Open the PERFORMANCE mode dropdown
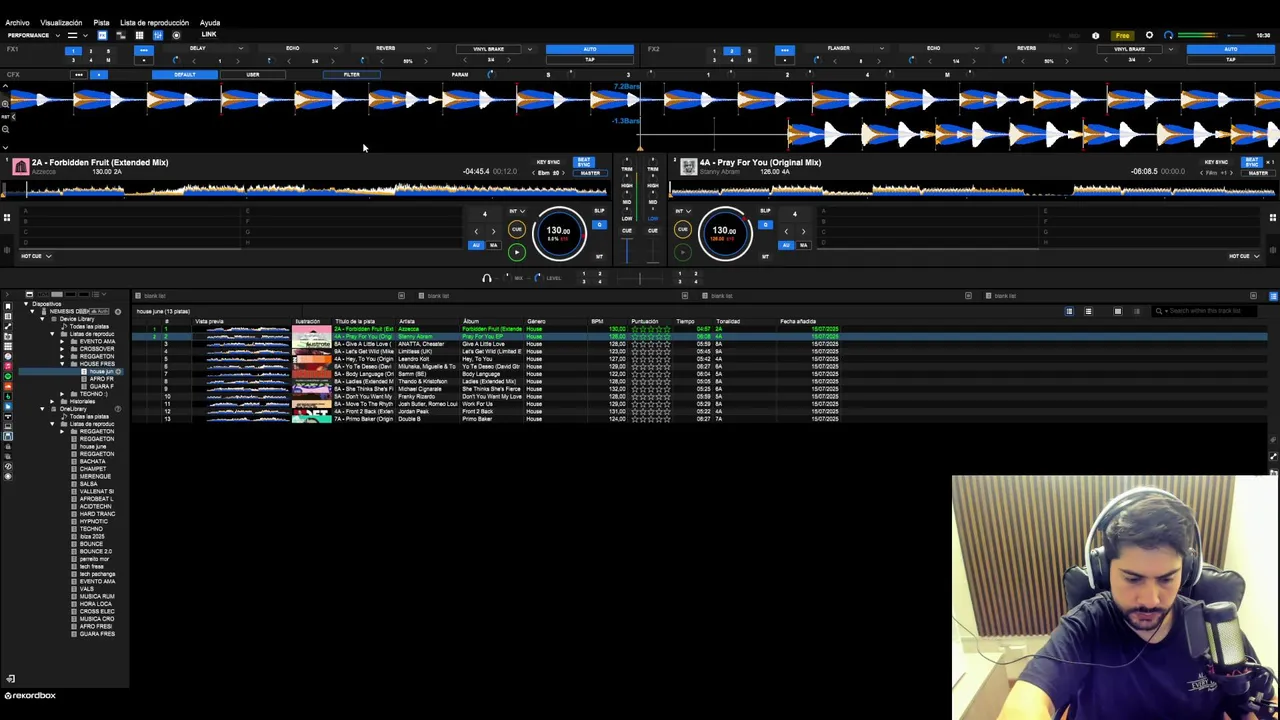Image resolution: width=1280 pixels, height=720 pixels. (33, 35)
